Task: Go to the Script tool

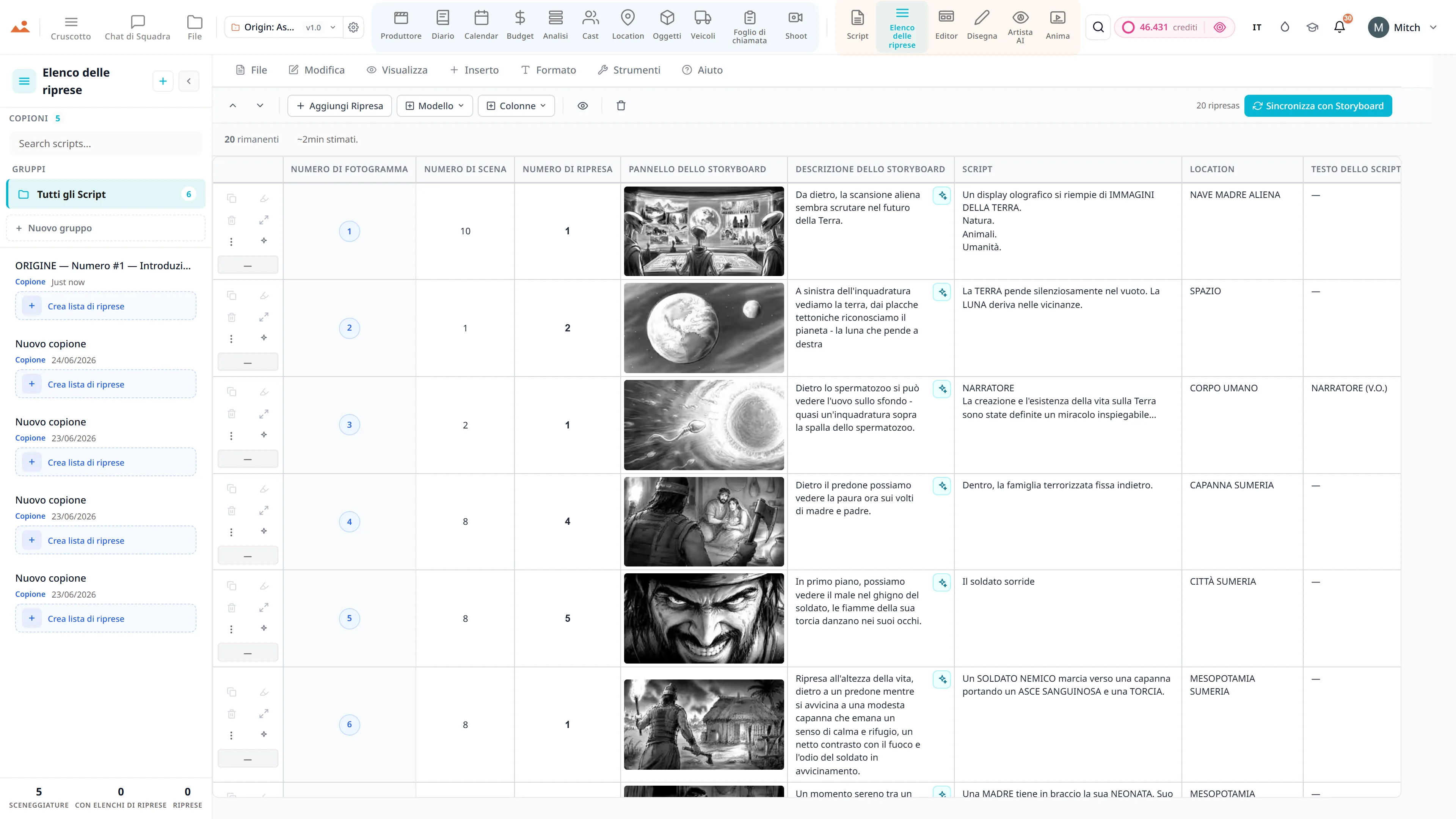Action: (x=857, y=26)
